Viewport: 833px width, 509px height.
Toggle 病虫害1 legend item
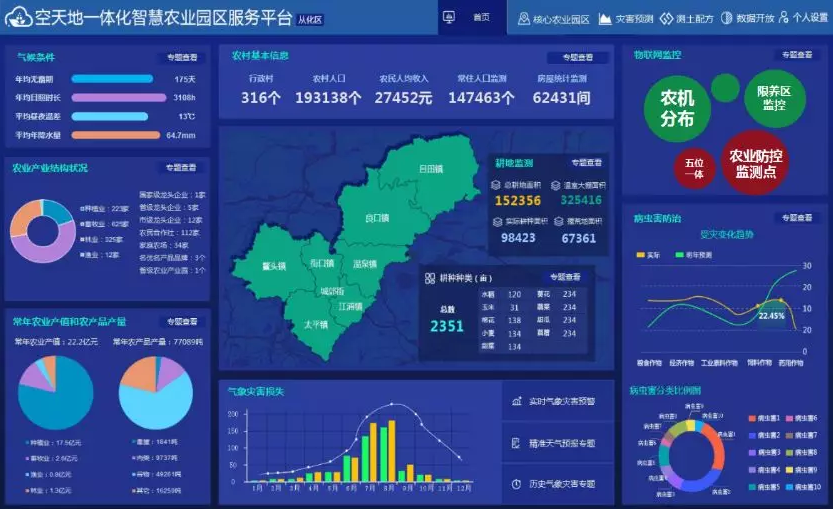click(x=753, y=418)
